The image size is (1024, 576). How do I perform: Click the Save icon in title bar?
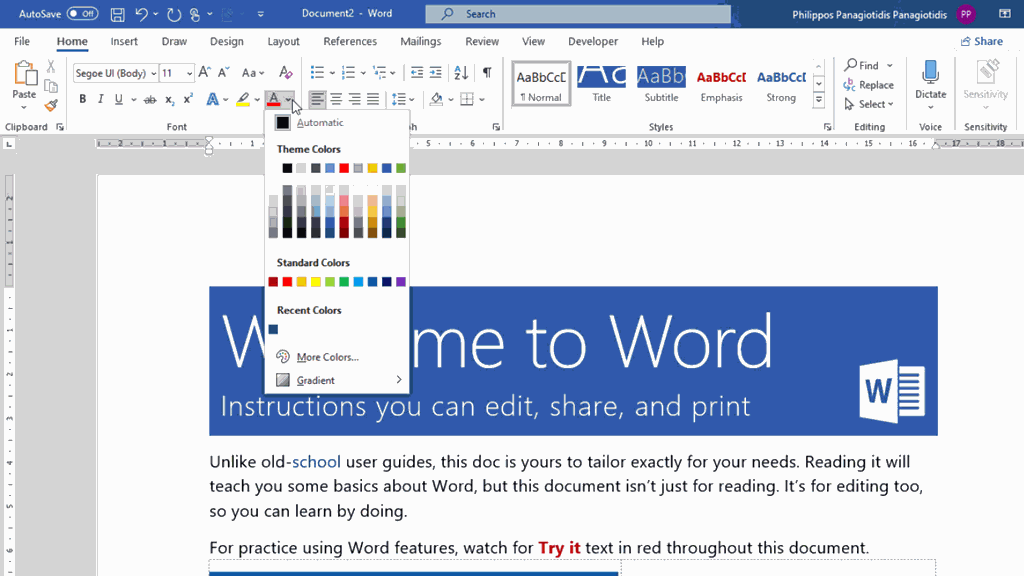[x=118, y=14]
